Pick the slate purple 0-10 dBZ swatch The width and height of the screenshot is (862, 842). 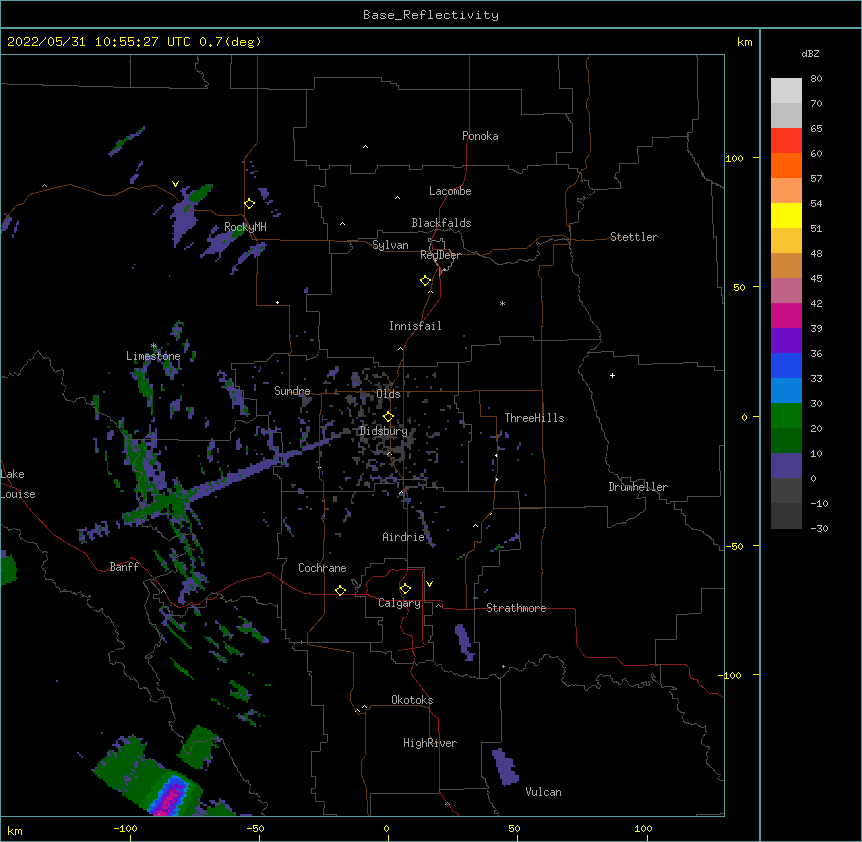(x=786, y=466)
